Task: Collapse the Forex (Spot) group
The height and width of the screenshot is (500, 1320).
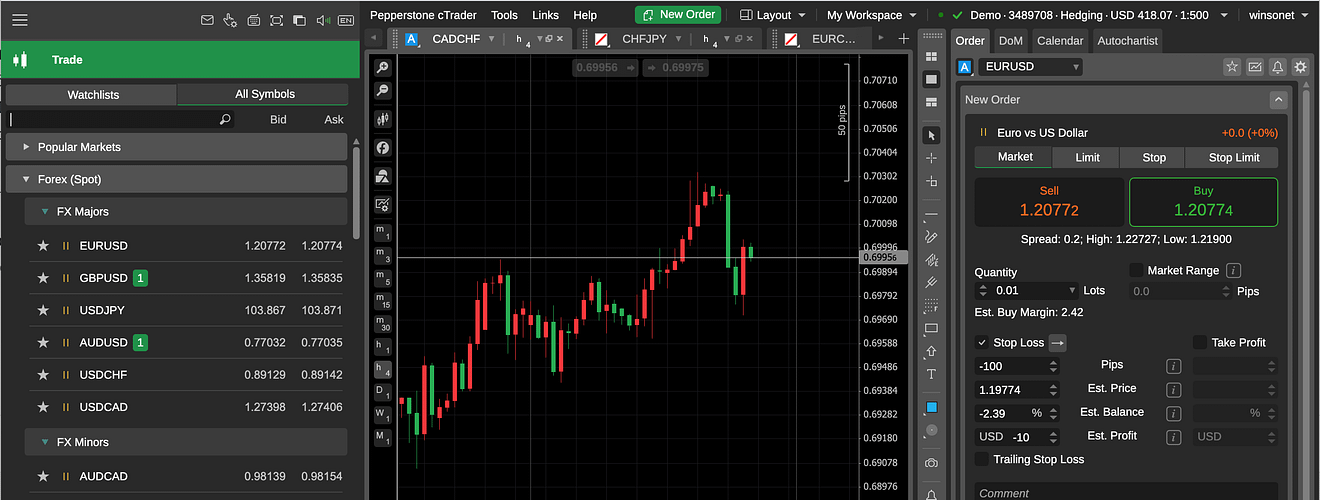Action: pos(176,180)
